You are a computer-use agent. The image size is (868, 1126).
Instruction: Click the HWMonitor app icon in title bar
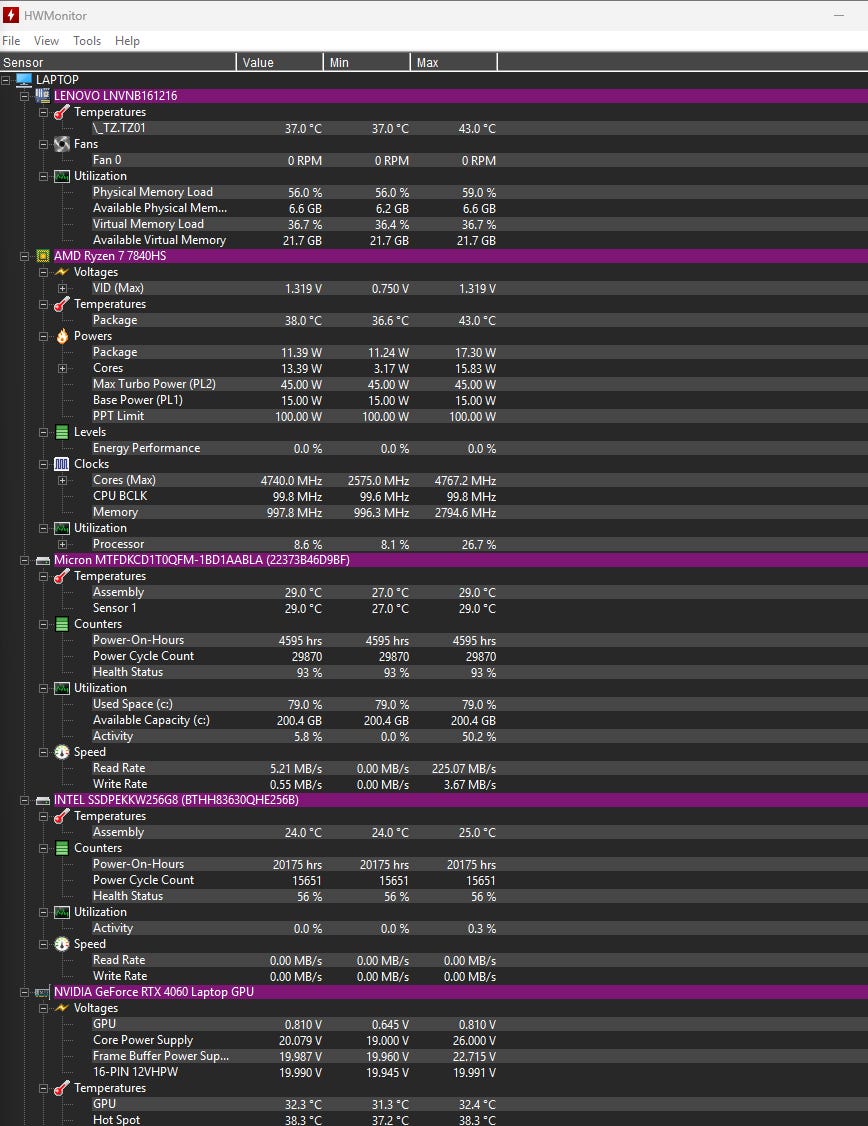(x=11, y=15)
